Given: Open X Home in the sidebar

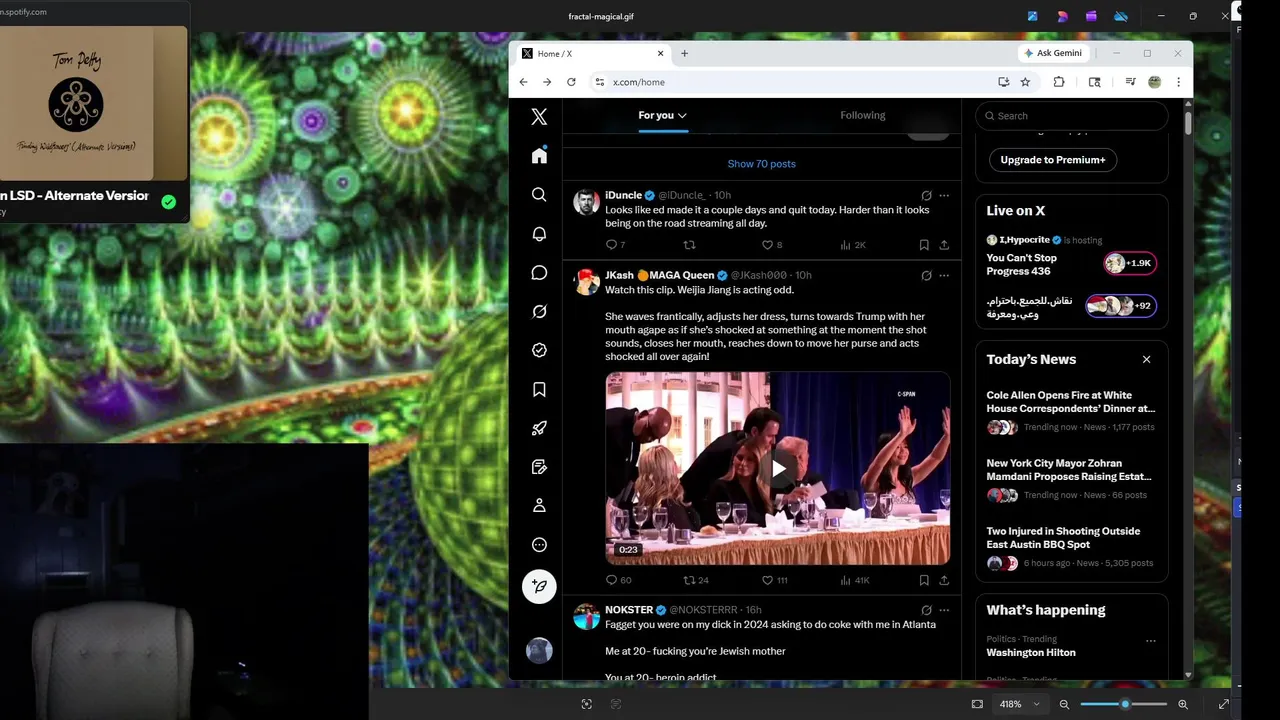Looking at the screenshot, I should click(x=539, y=155).
